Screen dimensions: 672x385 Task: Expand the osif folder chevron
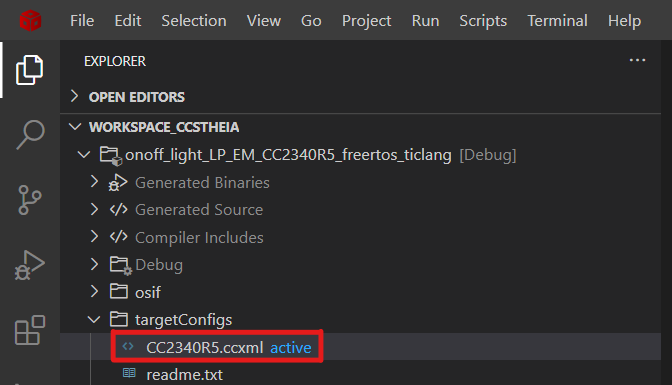coord(94,292)
